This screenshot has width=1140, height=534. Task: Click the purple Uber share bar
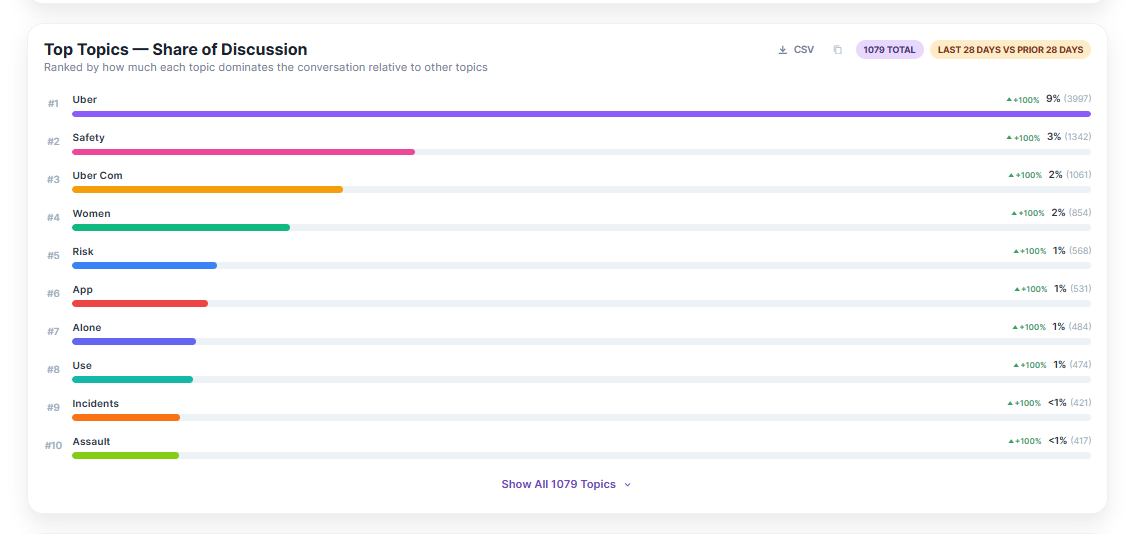581,114
